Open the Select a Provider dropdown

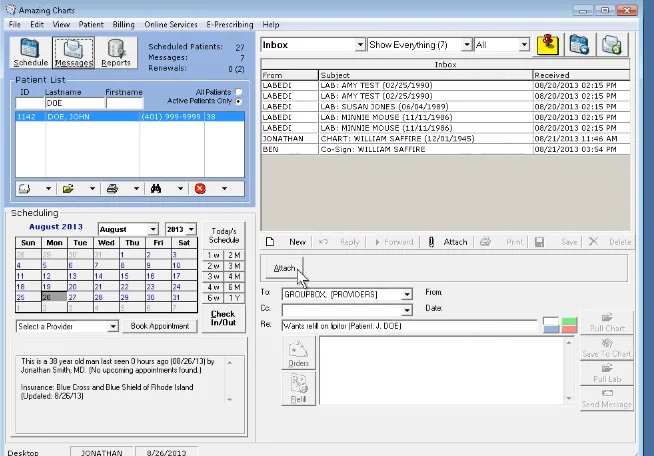tap(113, 326)
